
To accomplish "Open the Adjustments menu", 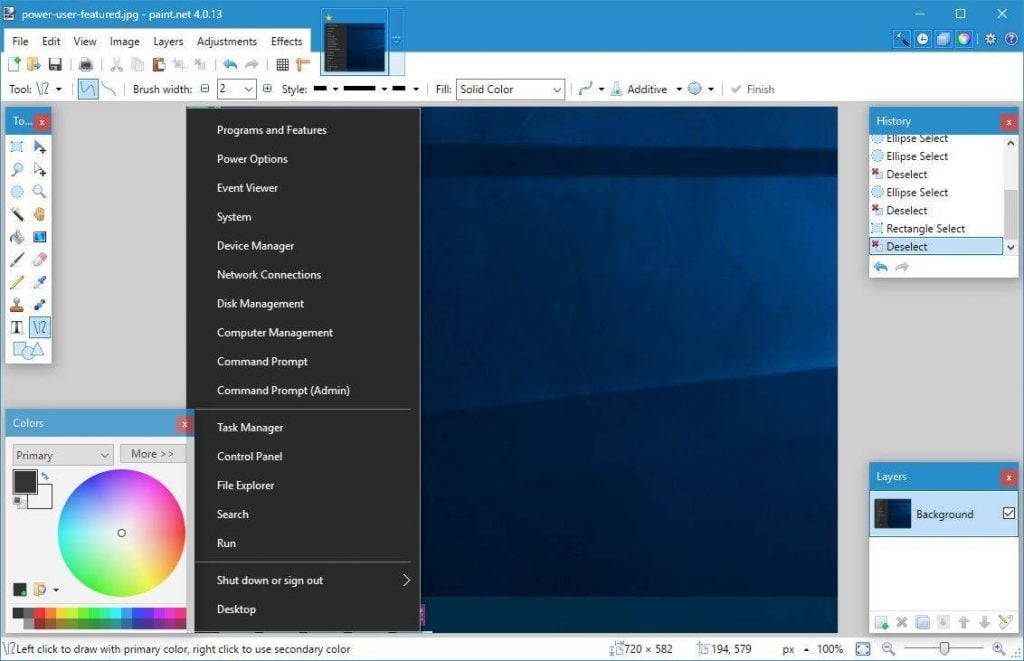I will (227, 41).
